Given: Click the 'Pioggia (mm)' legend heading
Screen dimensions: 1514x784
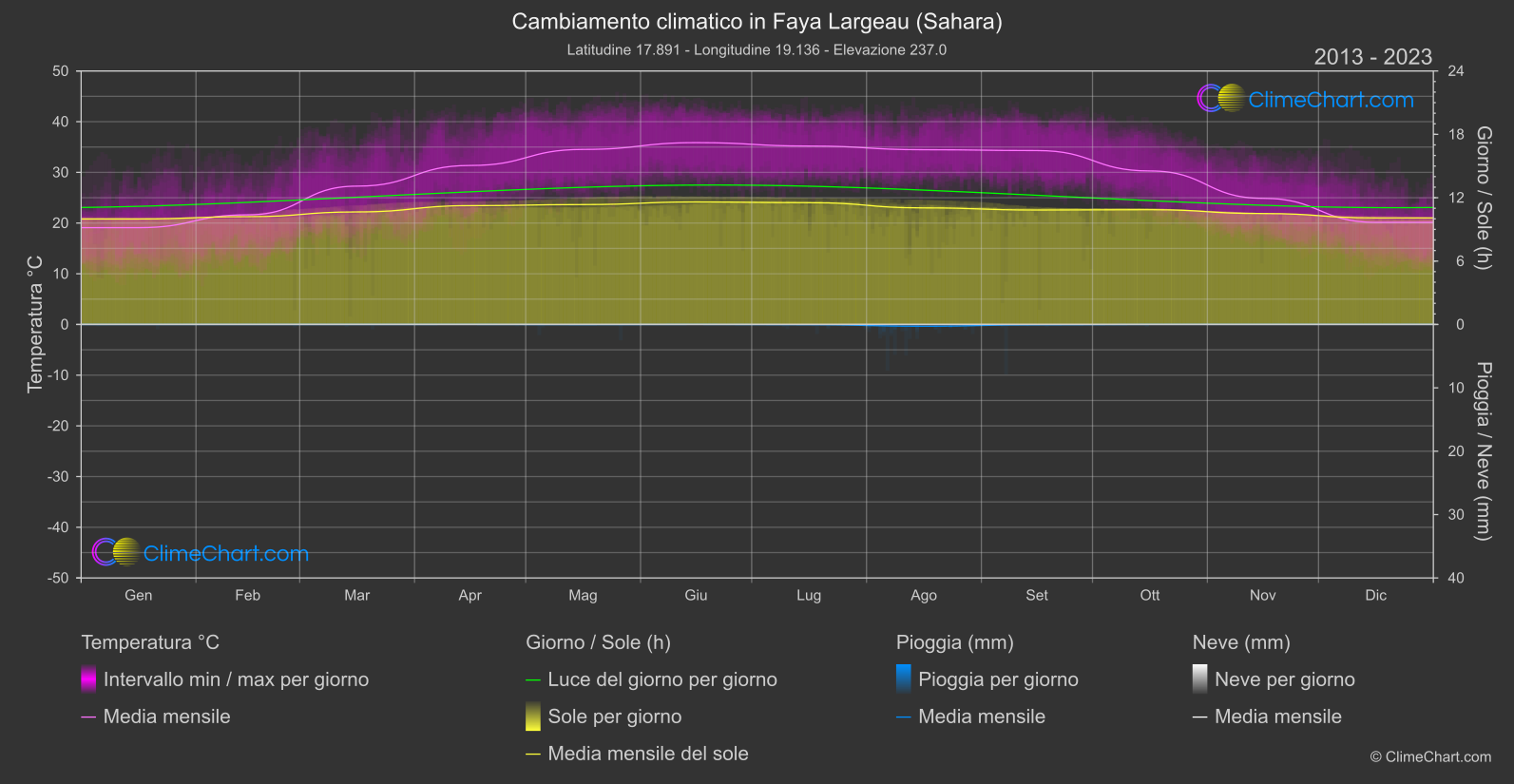Looking at the screenshot, I should (x=954, y=642).
